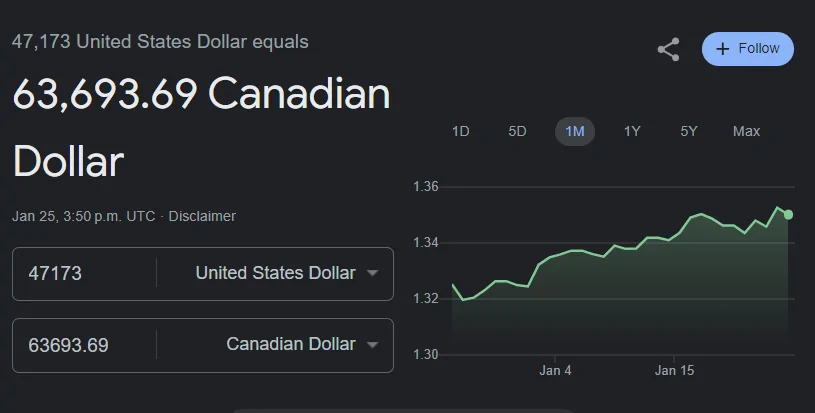This screenshot has height=413, width=815.
Task: Click the 47173 amount input field
Action: (84, 274)
